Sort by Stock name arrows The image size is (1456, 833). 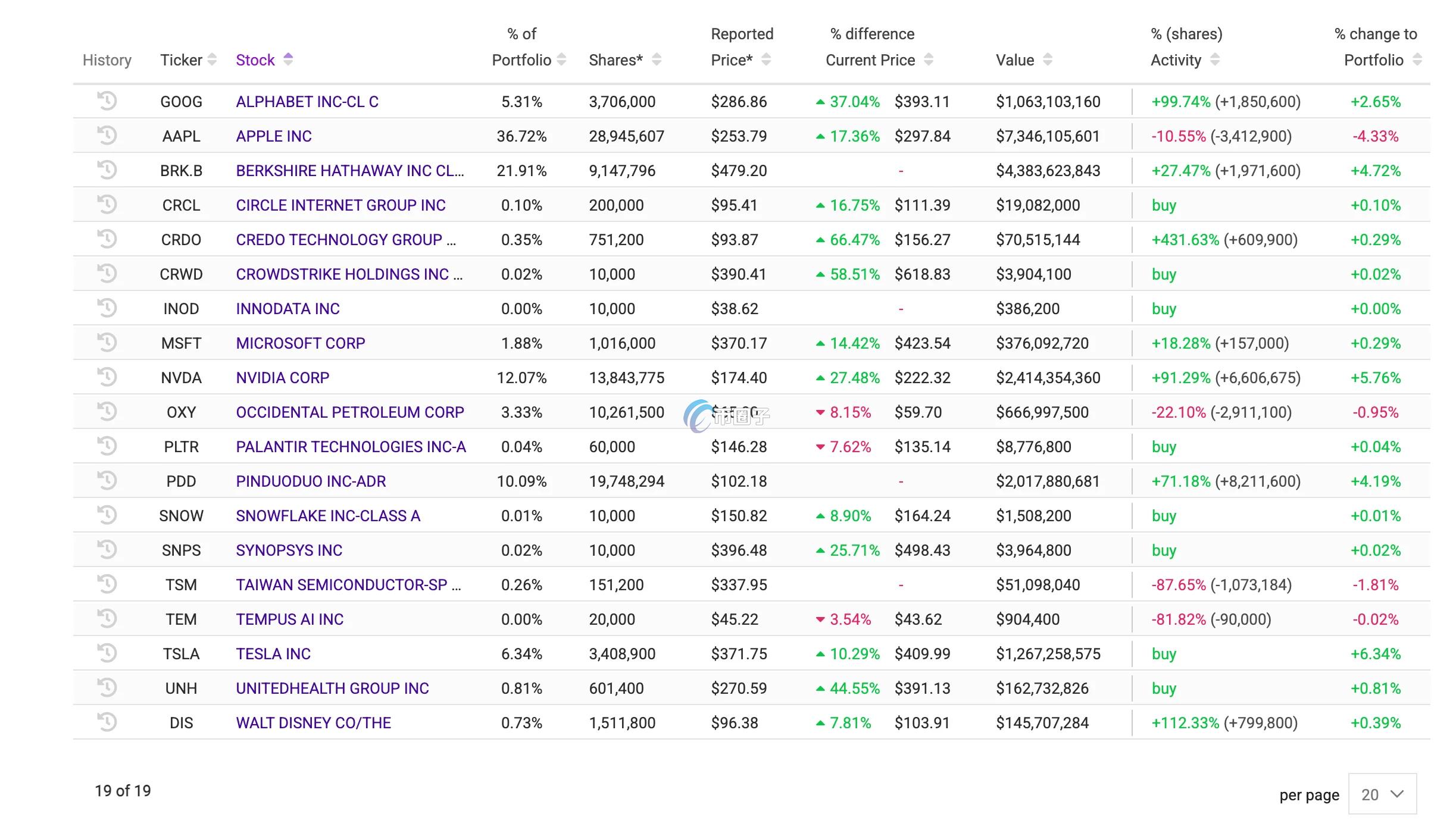tap(288, 59)
